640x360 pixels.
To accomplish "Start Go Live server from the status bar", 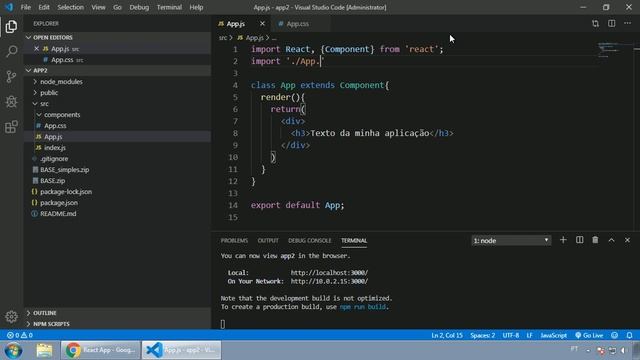I will pos(589,335).
